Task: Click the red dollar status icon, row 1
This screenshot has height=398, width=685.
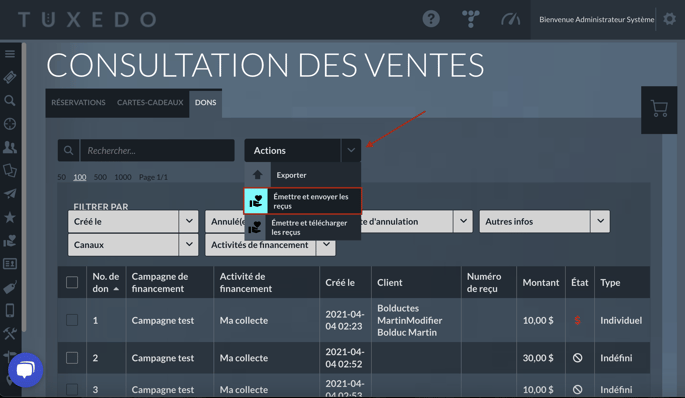Action: pyautogui.click(x=577, y=320)
